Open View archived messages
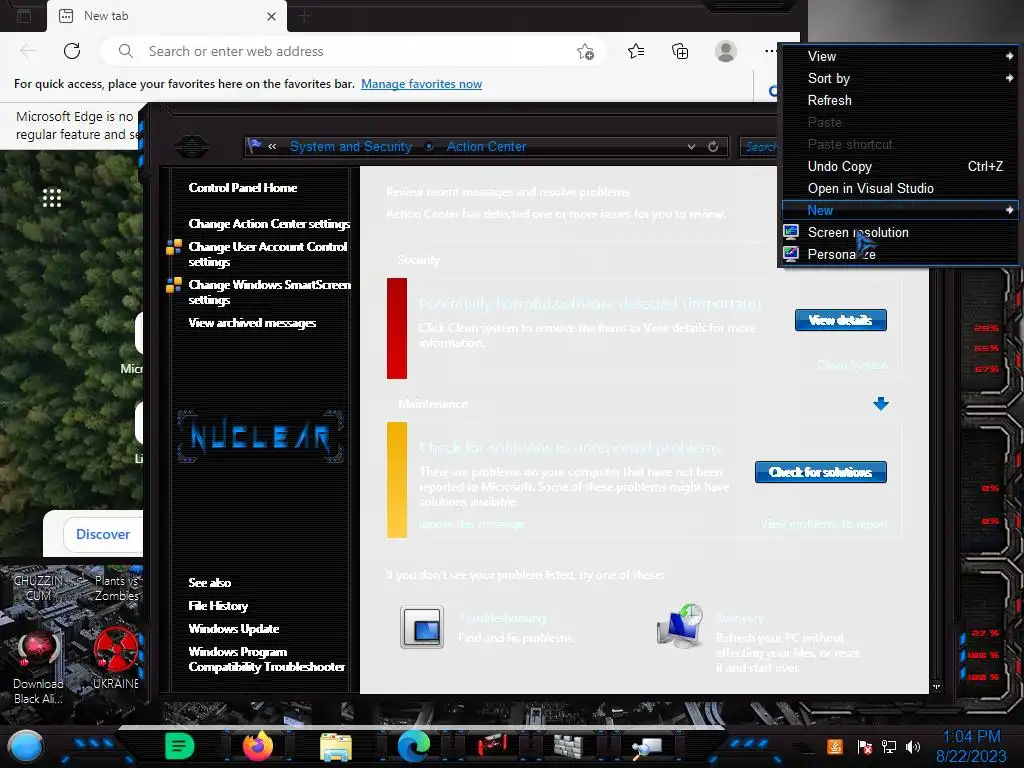Image resolution: width=1024 pixels, height=768 pixels. coord(252,323)
